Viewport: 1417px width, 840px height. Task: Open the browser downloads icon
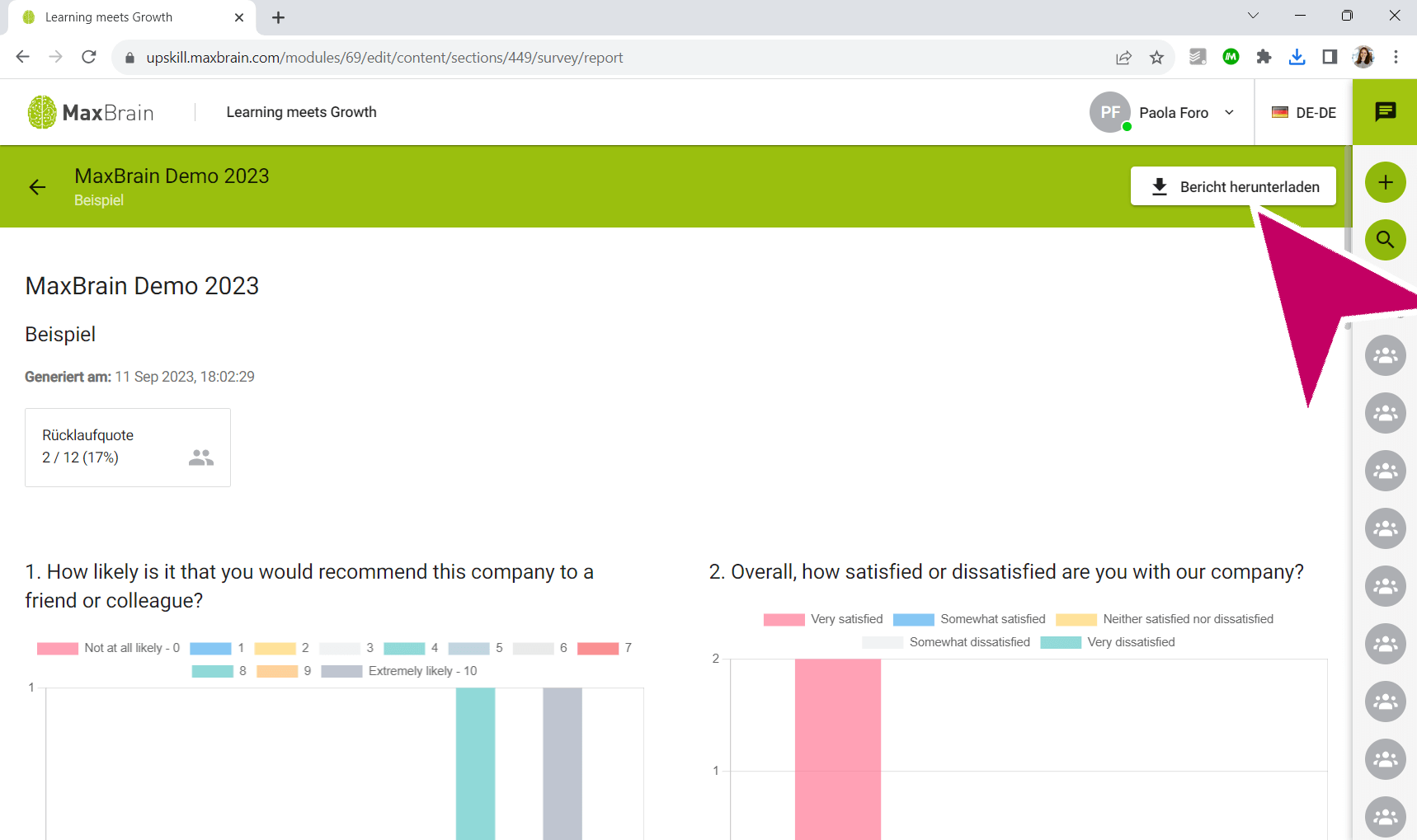click(1297, 57)
